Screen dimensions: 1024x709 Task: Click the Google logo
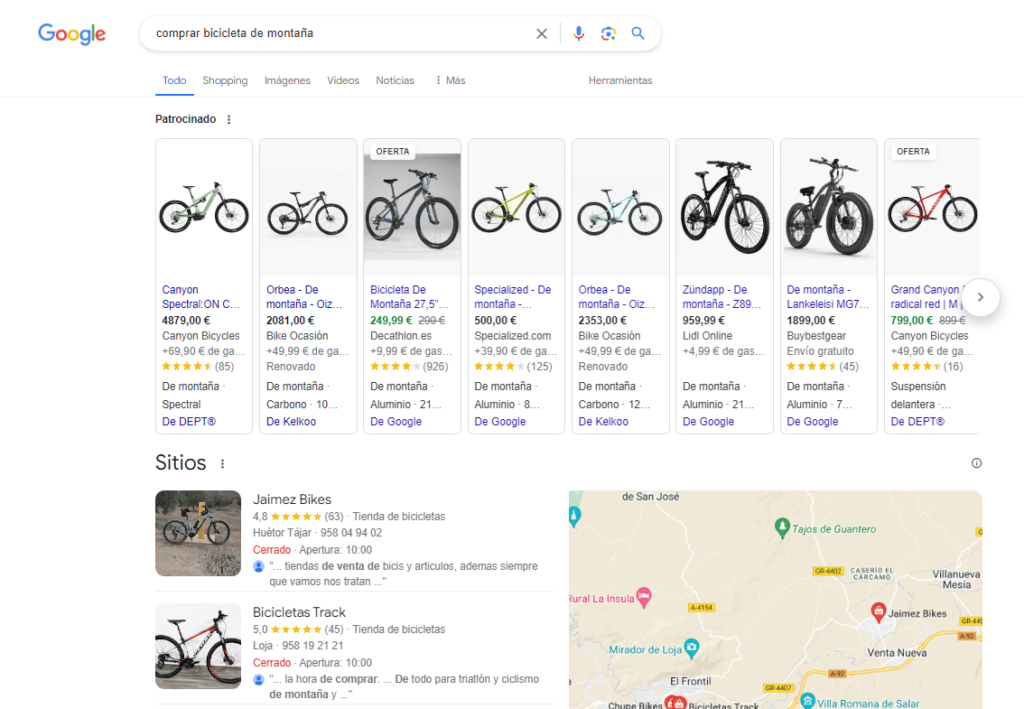click(72, 34)
